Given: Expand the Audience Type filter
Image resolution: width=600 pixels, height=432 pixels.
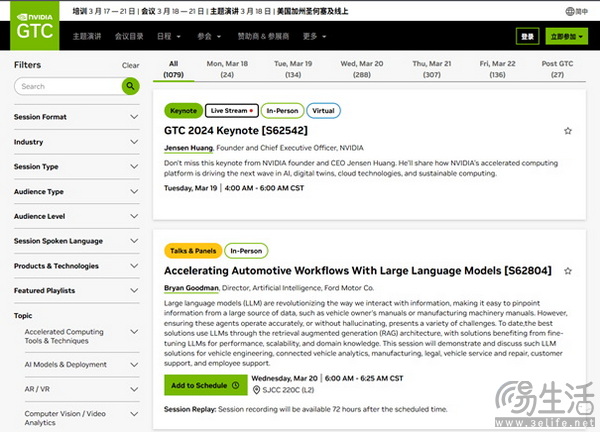Looking at the screenshot, I should [77, 191].
